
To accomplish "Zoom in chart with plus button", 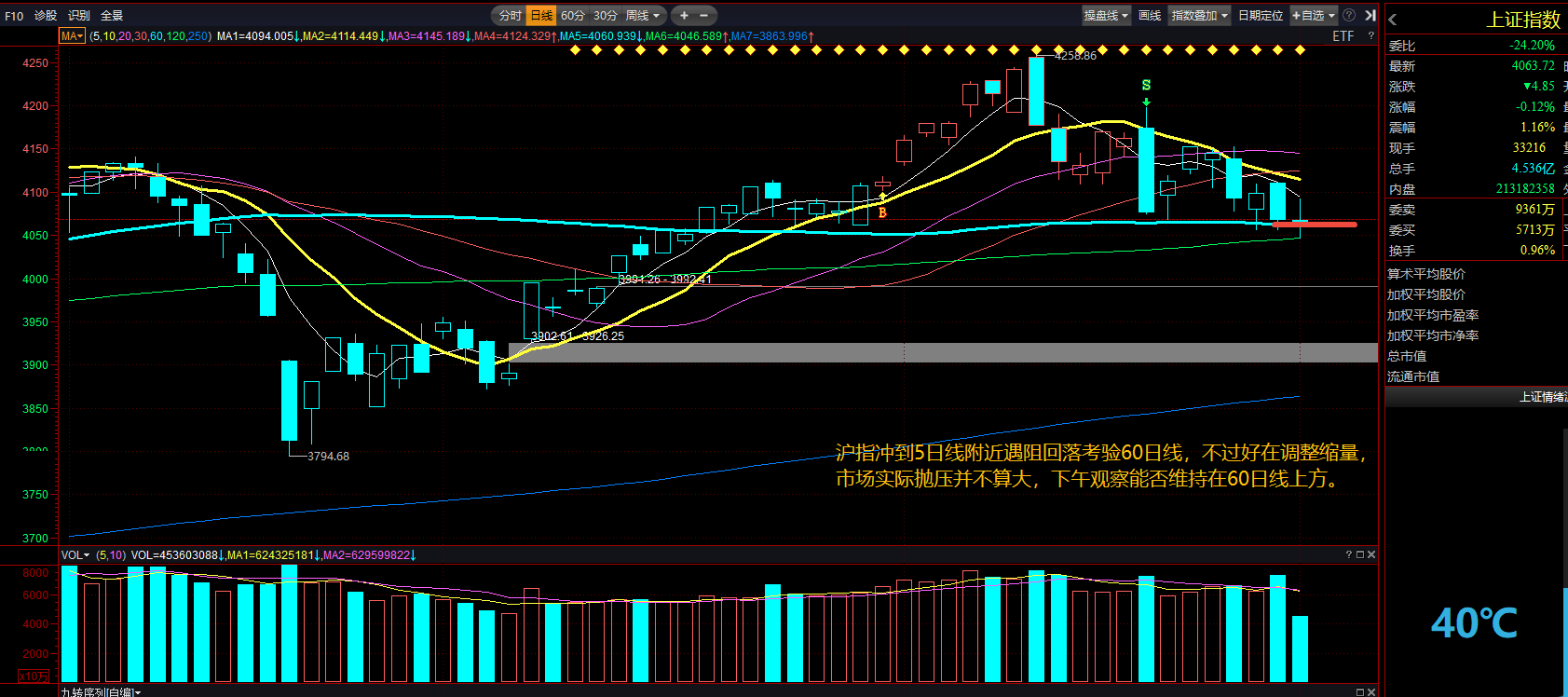I will tap(684, 16).
